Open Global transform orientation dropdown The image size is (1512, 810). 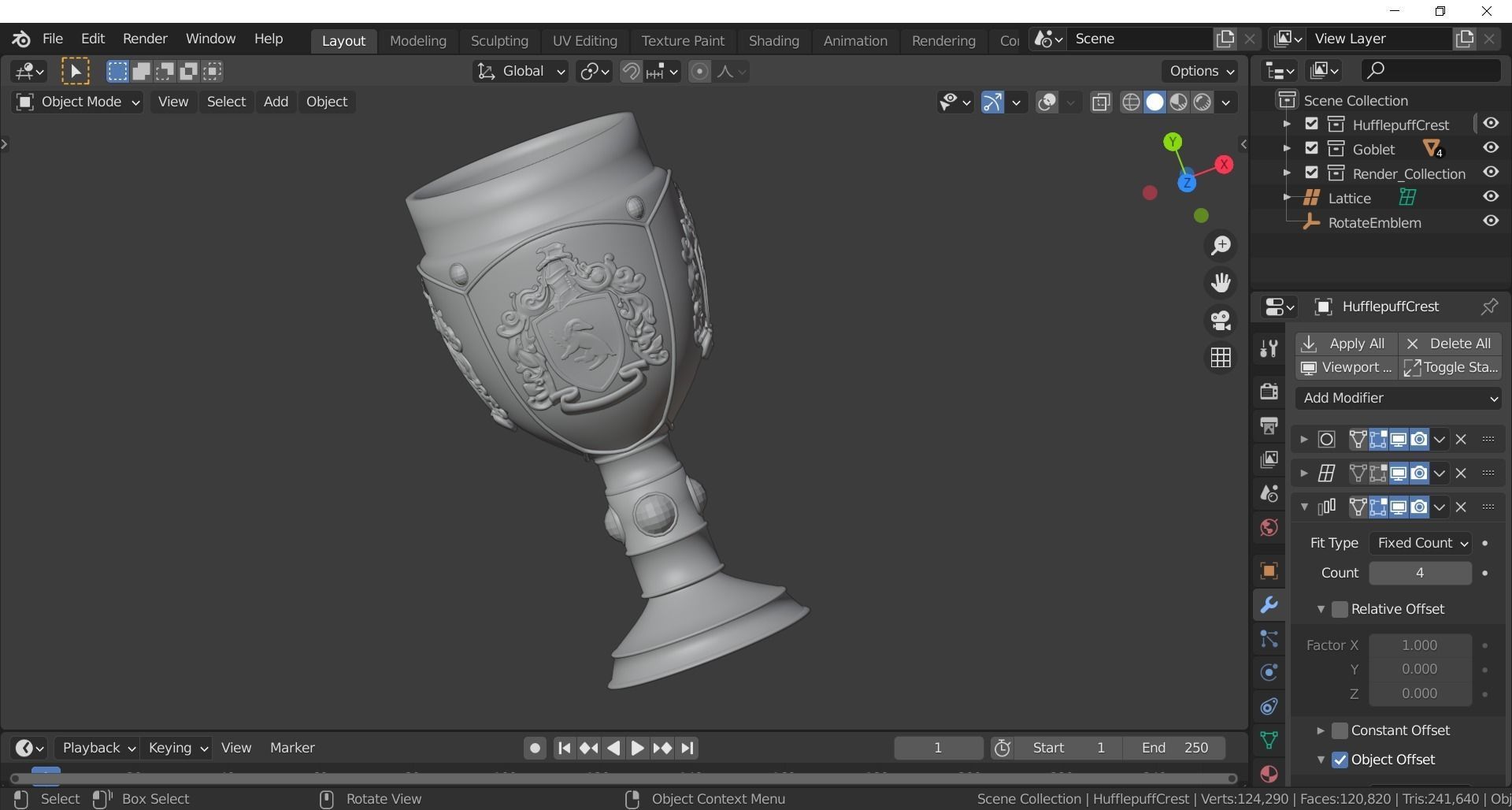[521, 72]
